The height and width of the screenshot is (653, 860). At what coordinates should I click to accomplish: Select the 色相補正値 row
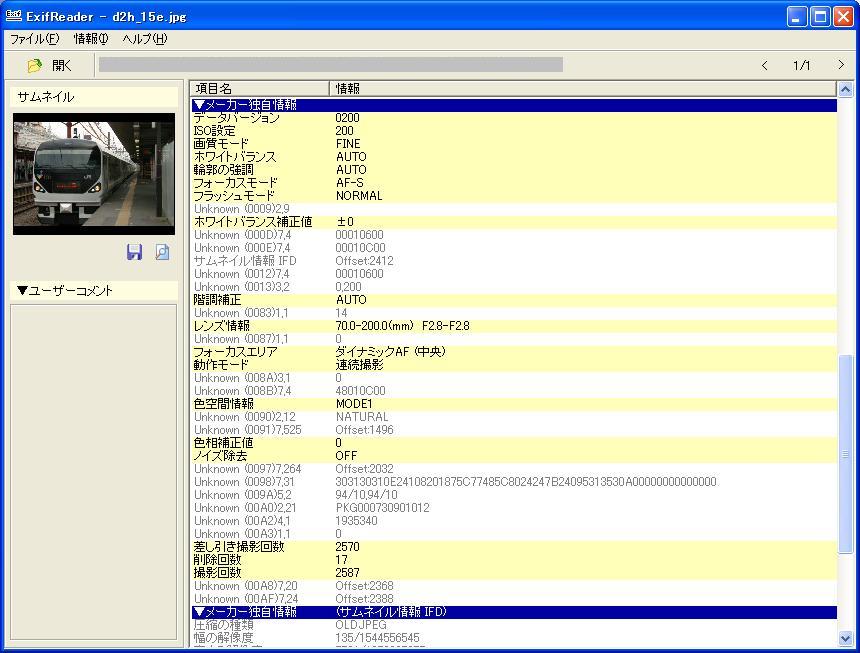pyautogui.click(x=514, y=443)
